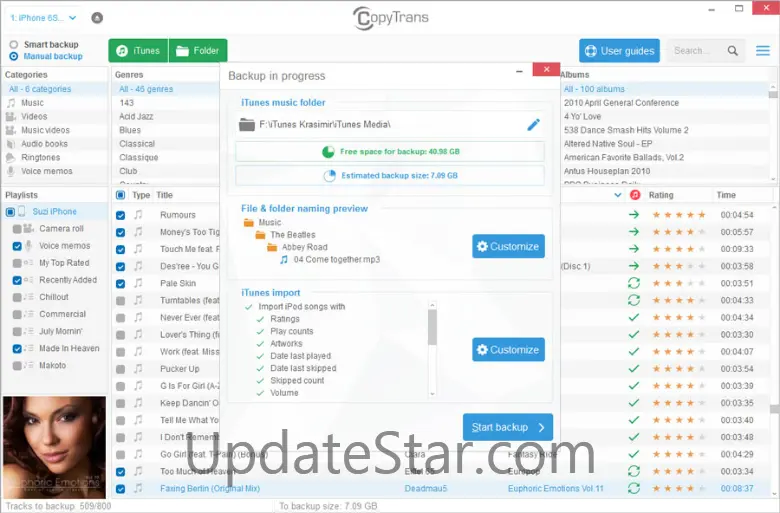Viewport: 780px width, 513px height.
Task: Customize file and folder naming
Action: (508, 246)
